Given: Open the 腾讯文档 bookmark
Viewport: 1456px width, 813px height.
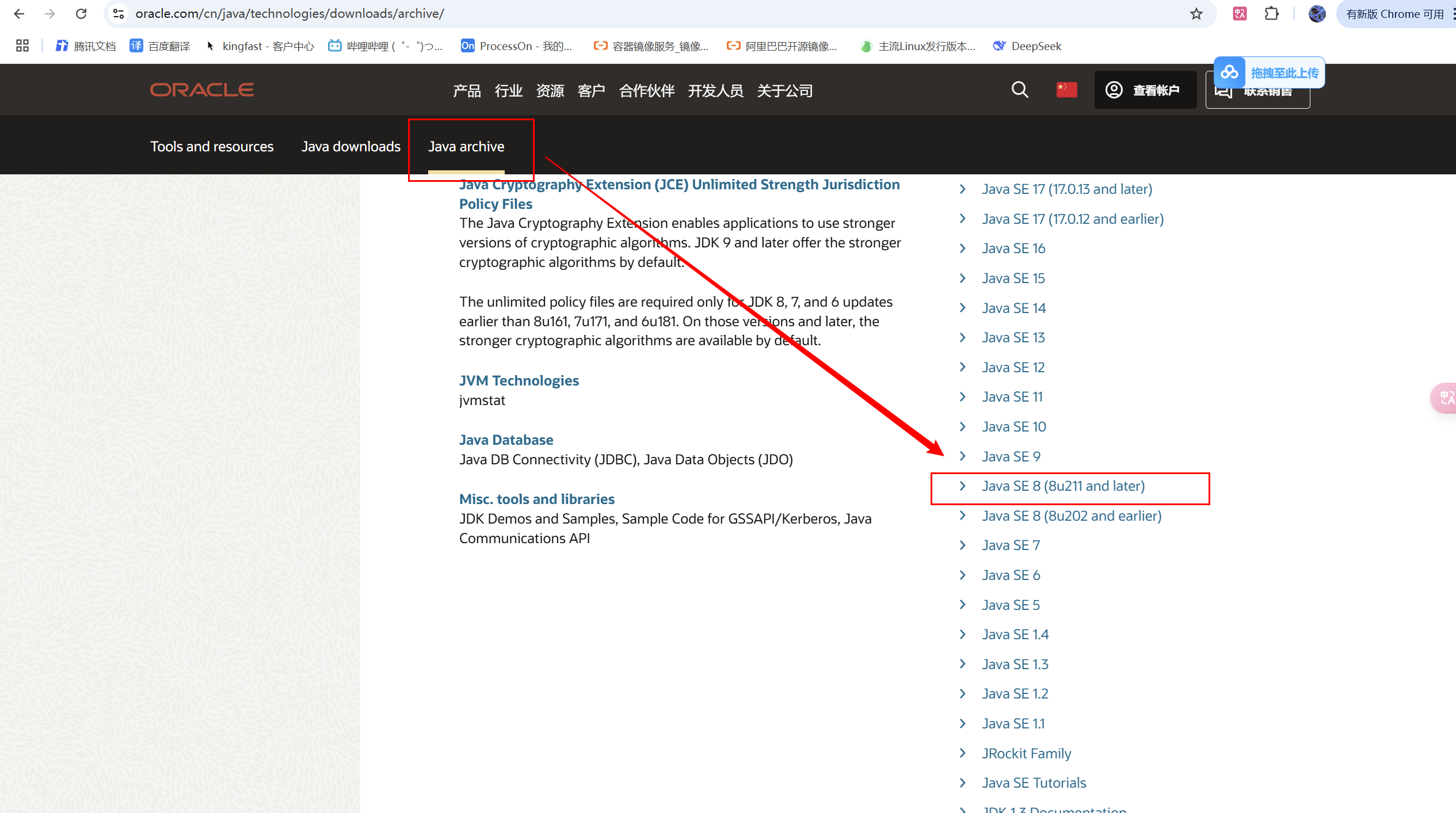Looking at the screenshot, I should 85,46.
